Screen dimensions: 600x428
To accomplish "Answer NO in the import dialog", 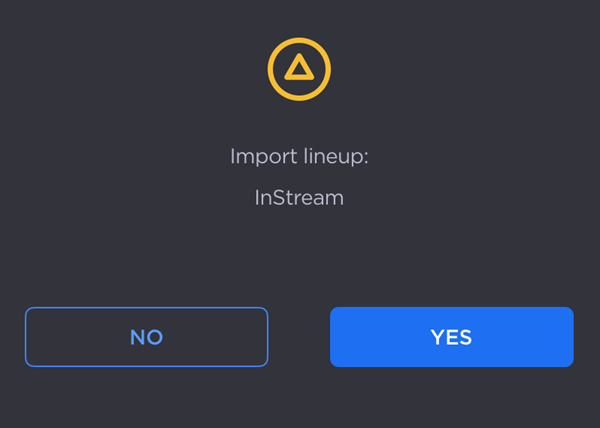I will tap(146, 337).
